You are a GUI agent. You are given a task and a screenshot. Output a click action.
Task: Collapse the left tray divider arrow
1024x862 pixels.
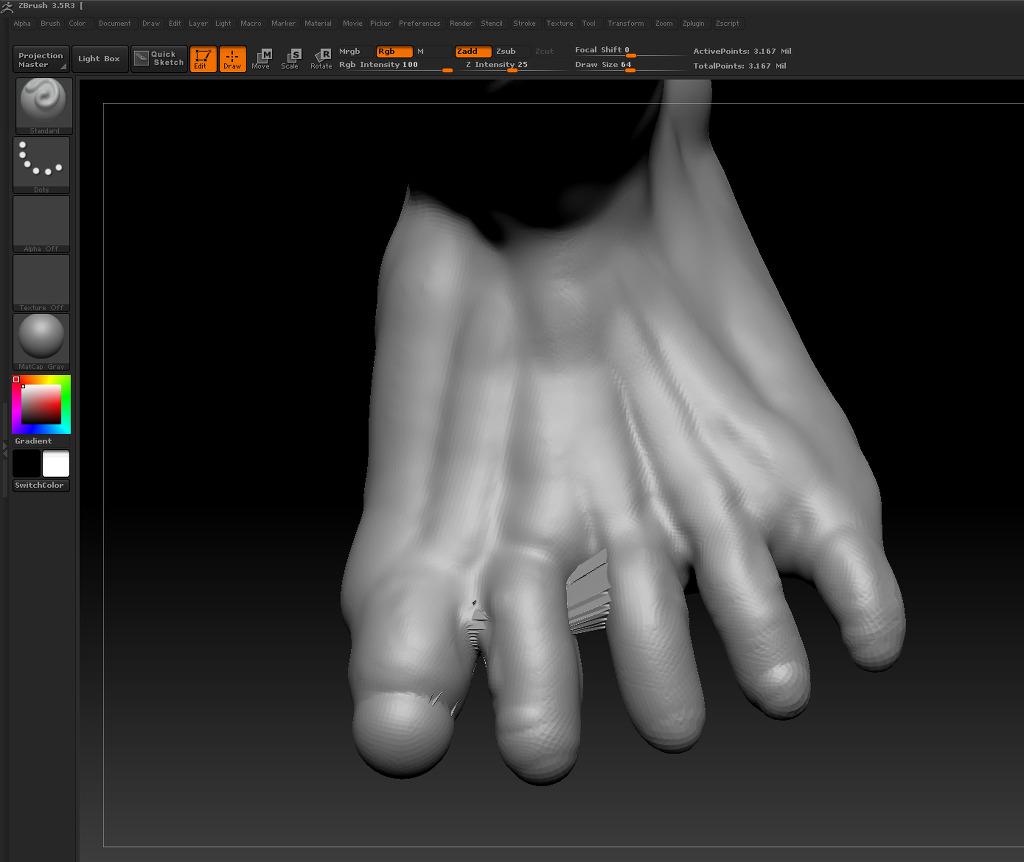point(5,452)
